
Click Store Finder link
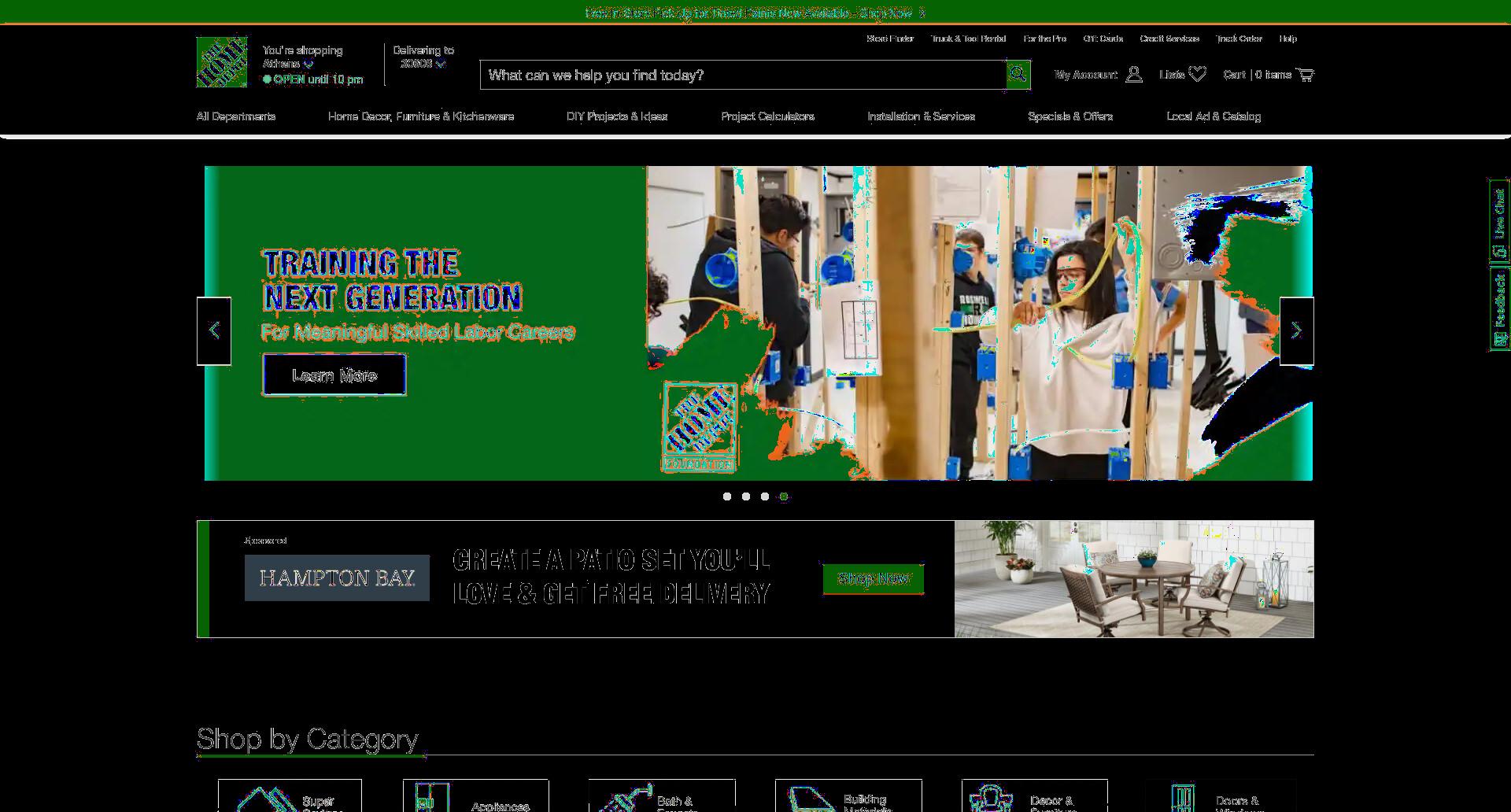coord(890,39)
